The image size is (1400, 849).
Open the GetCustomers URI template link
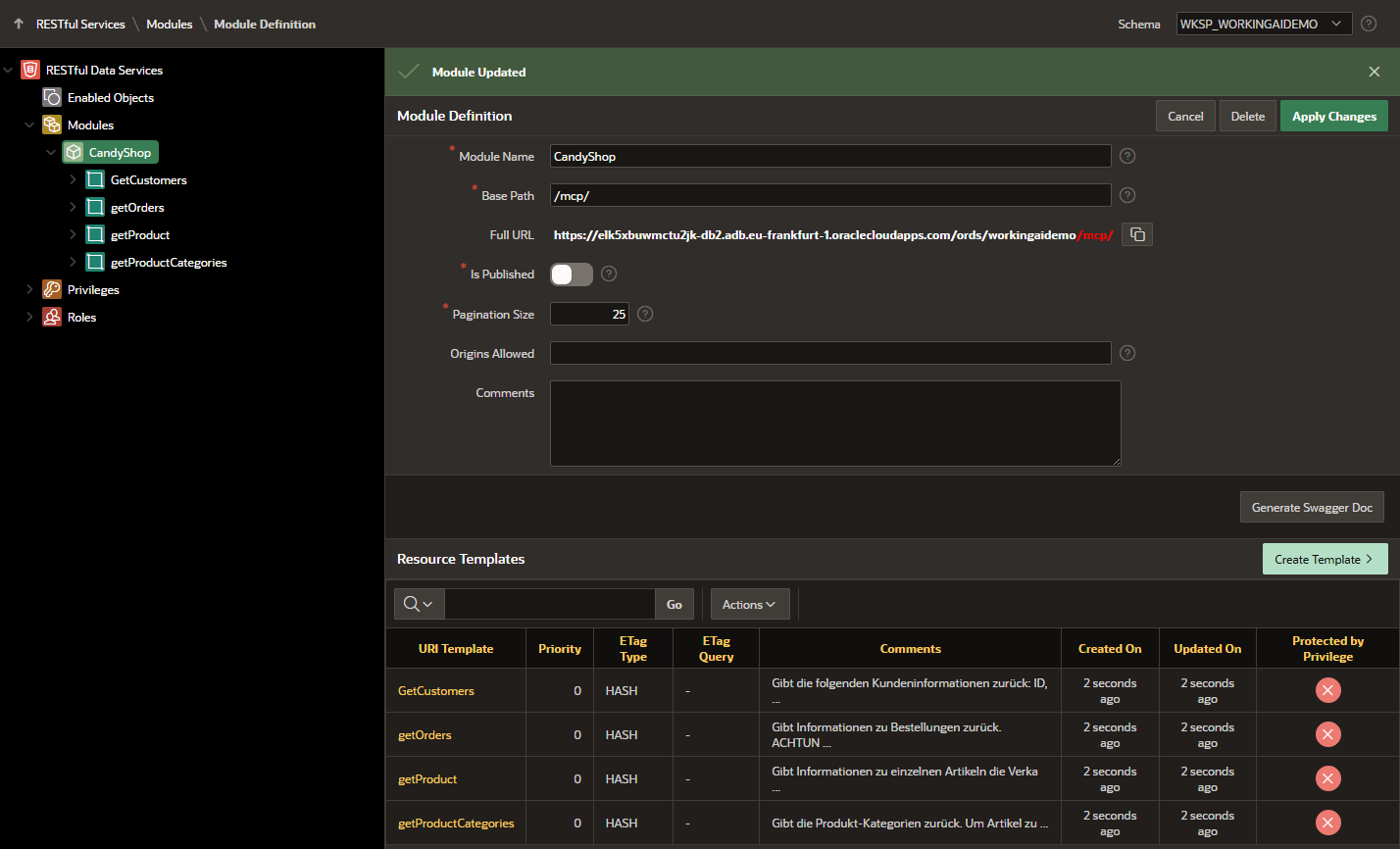[x=436, y=691]
